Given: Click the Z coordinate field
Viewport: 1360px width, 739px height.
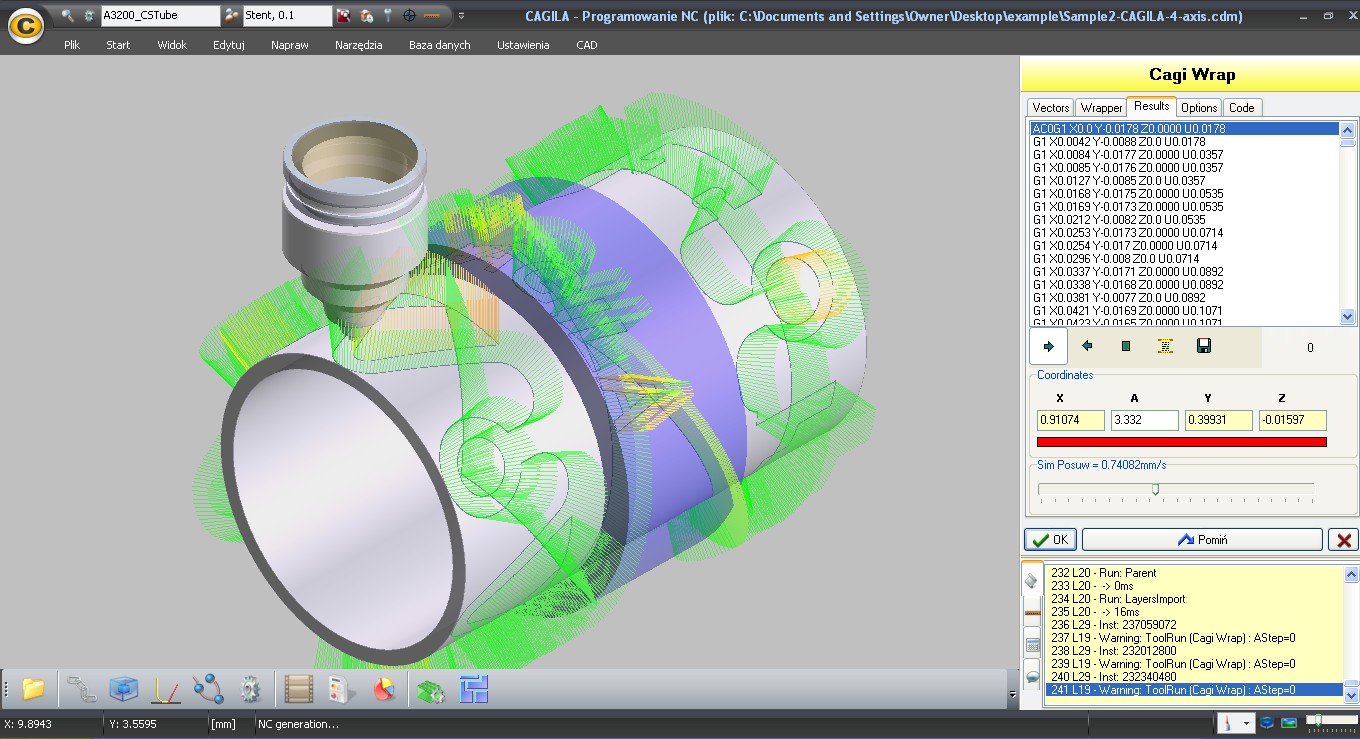Looking at the screenshot, I should coord(1292,421).
